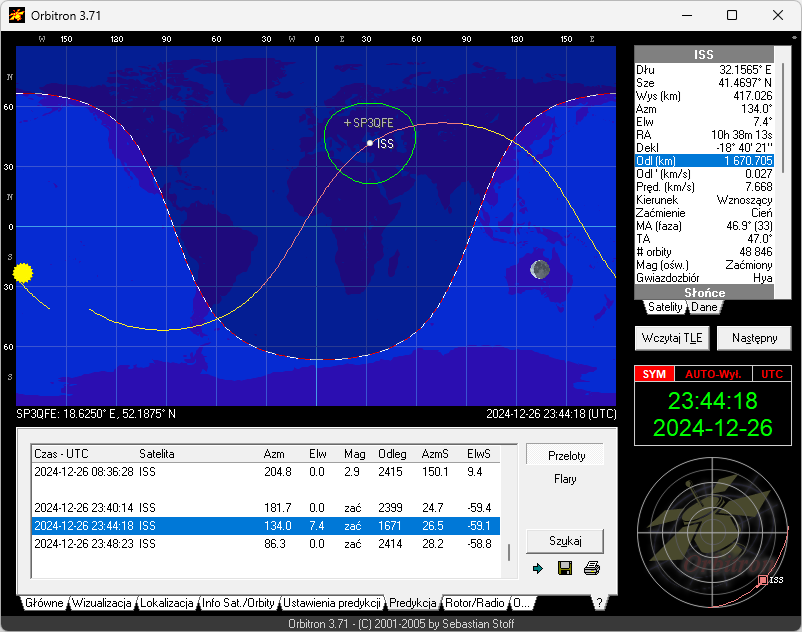Open the Rotor/Radio tab
Image resolution: width=802 pixels, height=632 pixels.
tap(475, 603)
